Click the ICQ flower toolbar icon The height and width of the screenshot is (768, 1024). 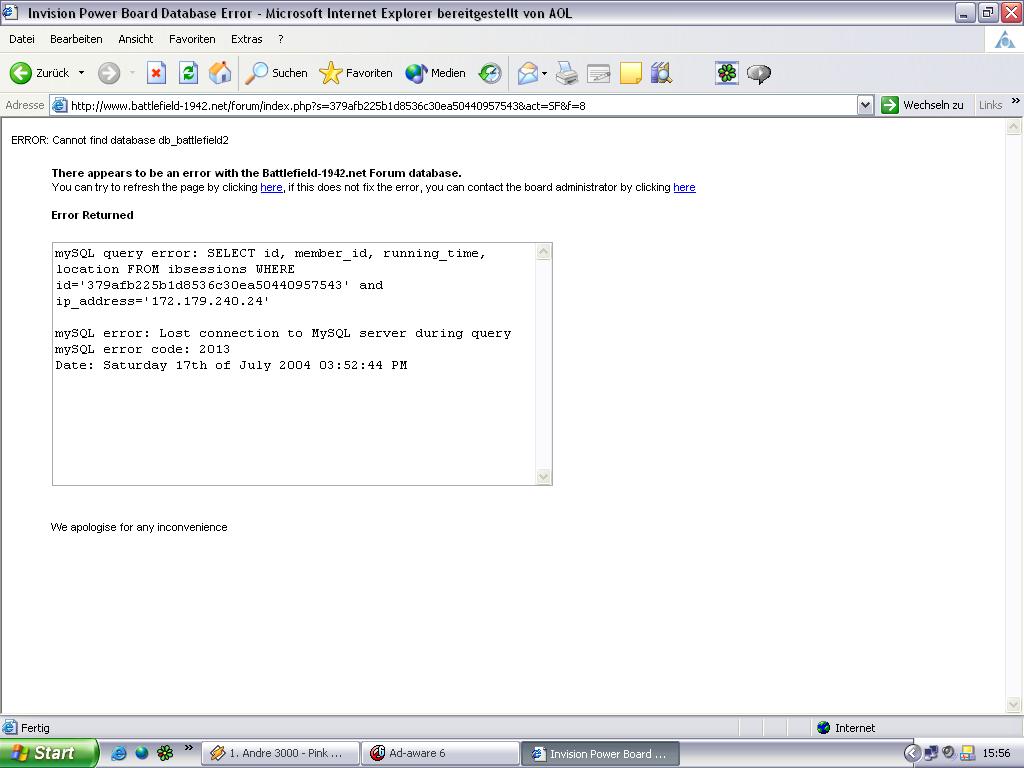727,73
